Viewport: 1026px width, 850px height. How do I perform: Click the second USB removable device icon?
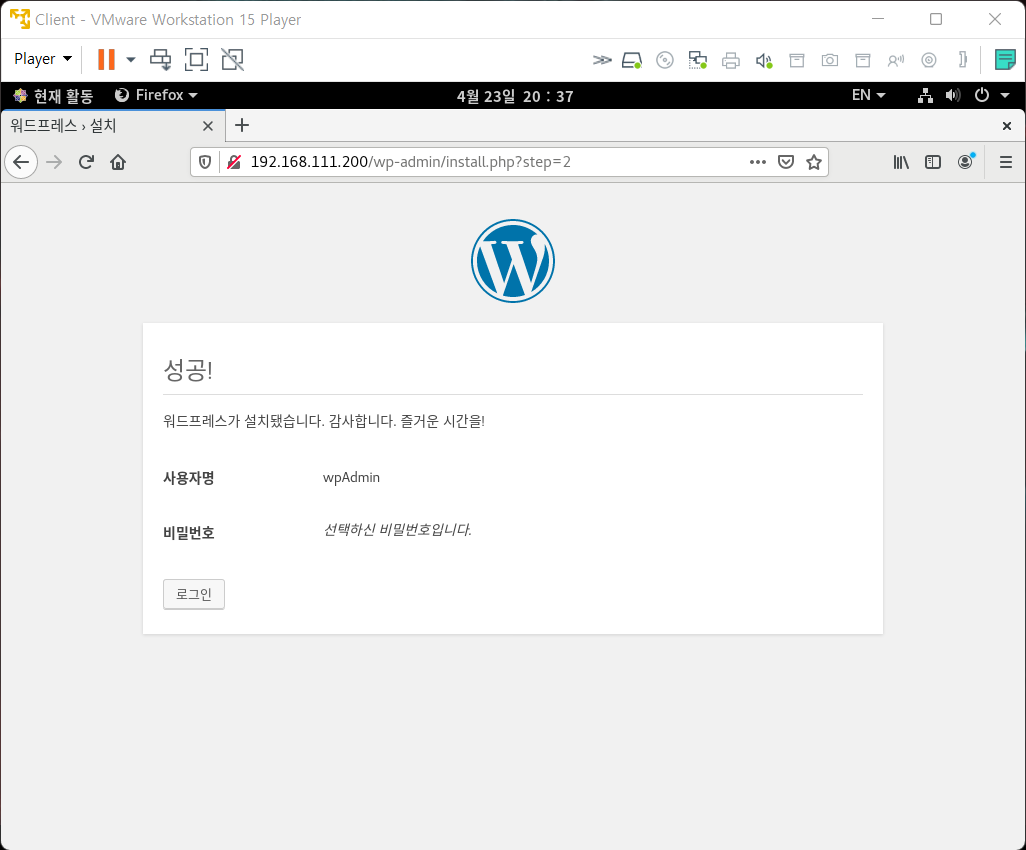click(x=863, y=60)
